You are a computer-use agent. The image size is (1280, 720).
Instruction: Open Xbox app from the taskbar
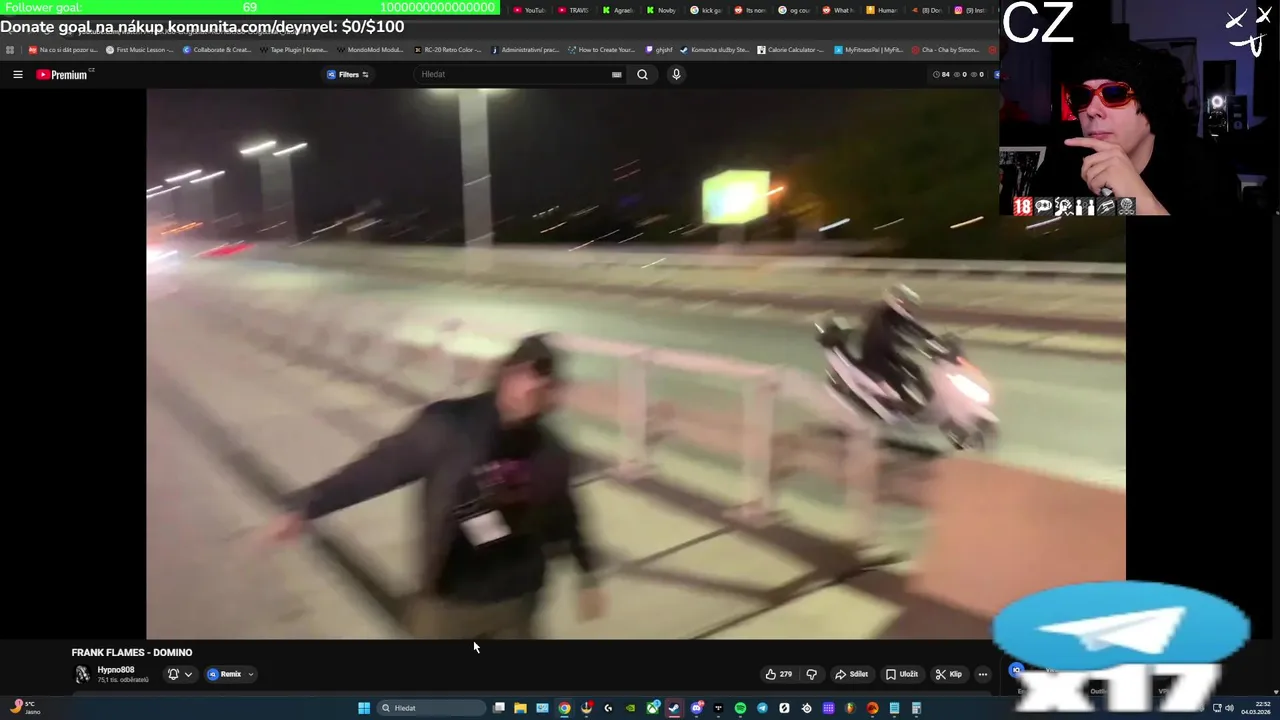click(652, 708)
